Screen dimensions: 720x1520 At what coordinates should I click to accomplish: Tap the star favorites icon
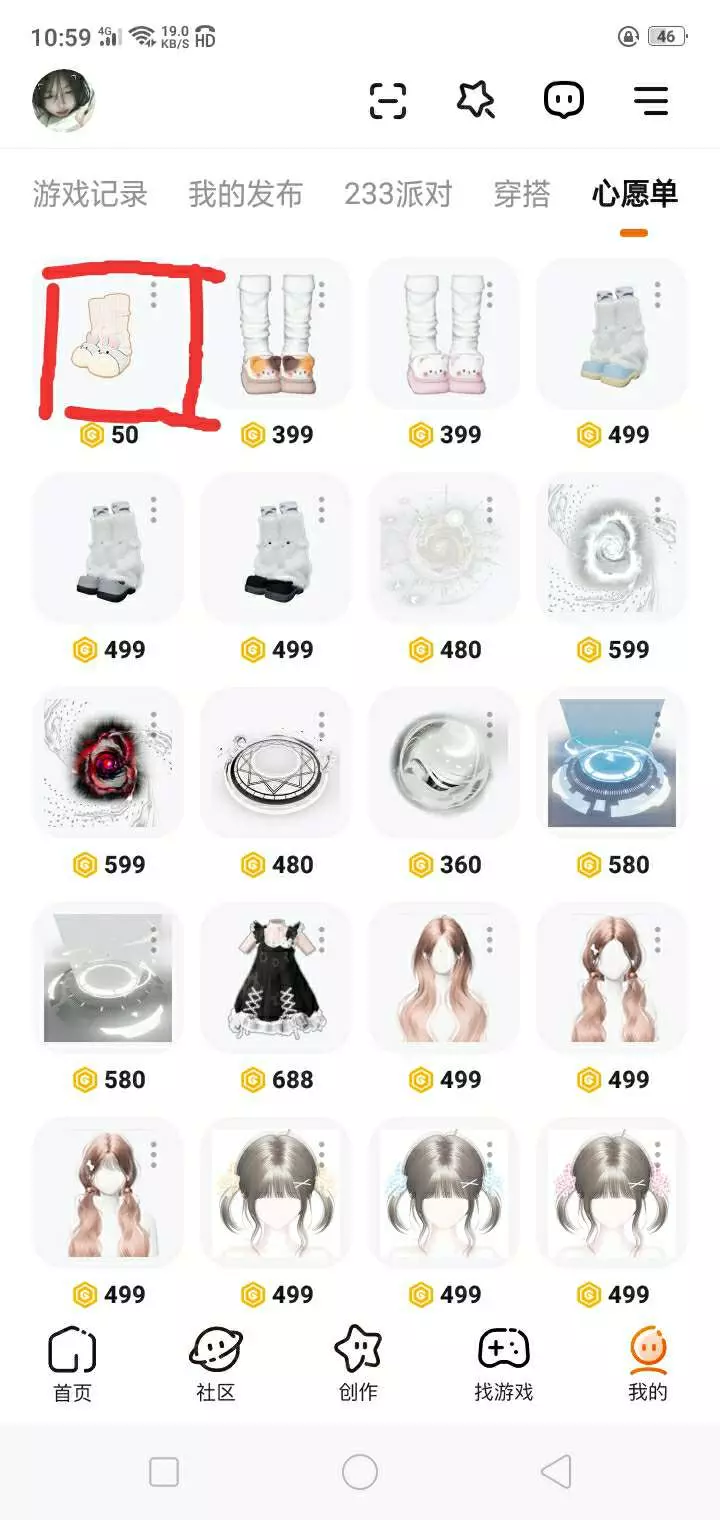click(476, 100)
